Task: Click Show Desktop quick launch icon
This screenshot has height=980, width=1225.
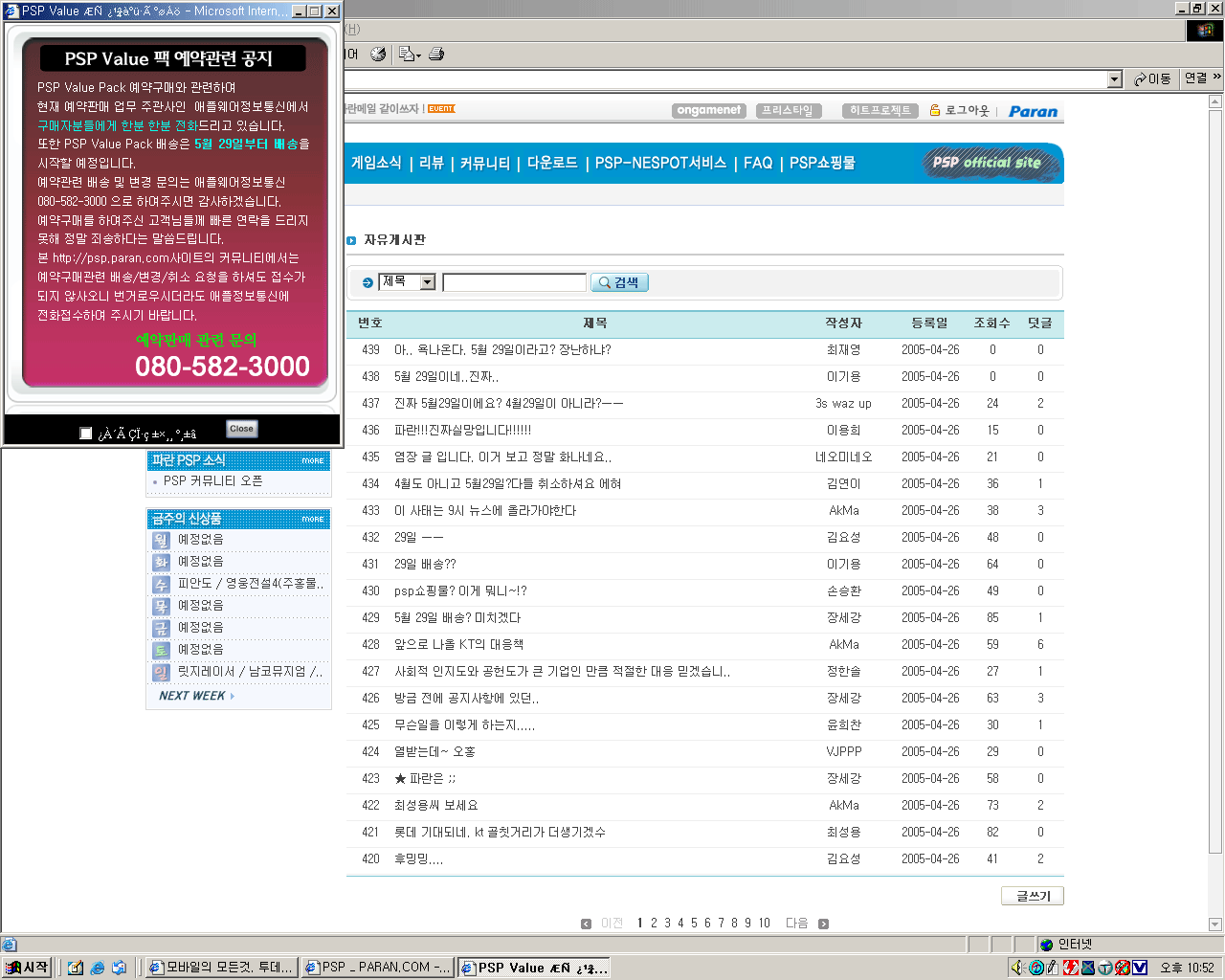Action: tap(76, 968)
